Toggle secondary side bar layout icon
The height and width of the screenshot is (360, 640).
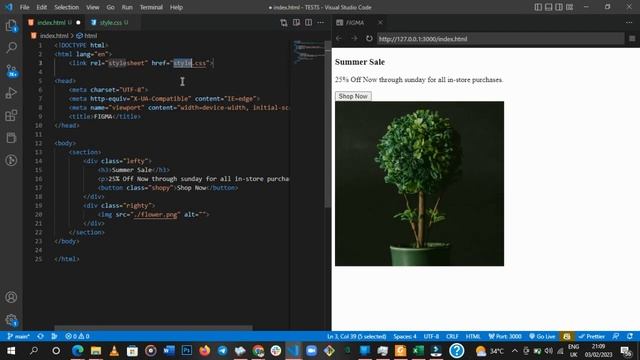click(559, 7)
